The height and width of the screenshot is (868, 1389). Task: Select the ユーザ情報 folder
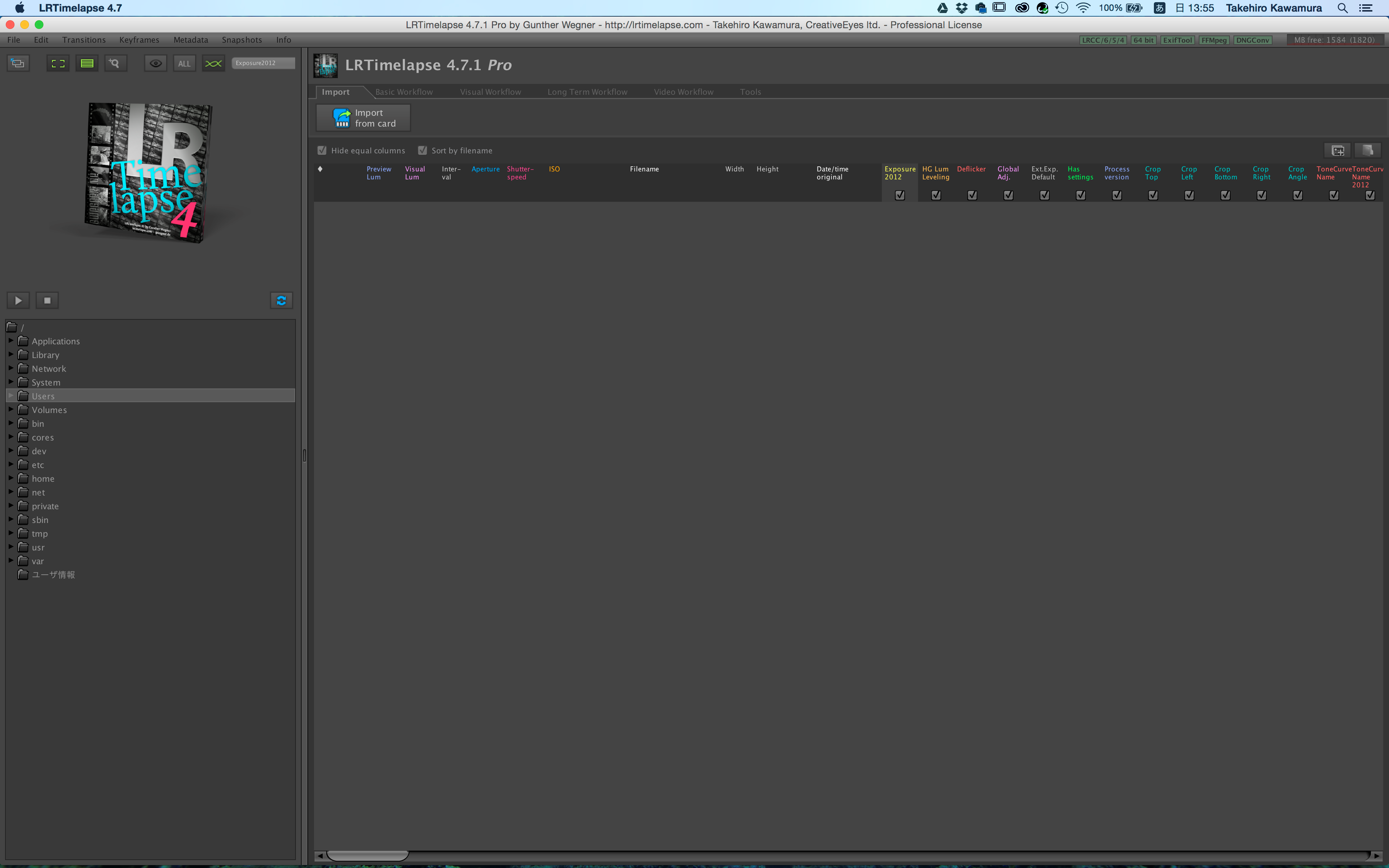click(47, 575)
